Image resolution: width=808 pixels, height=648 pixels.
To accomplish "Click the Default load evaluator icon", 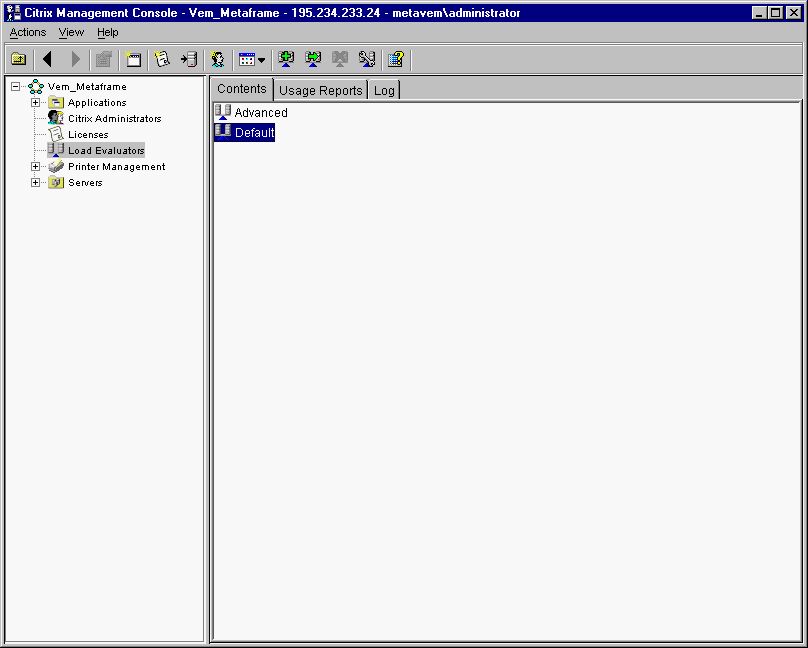I will tap(223, 132).
